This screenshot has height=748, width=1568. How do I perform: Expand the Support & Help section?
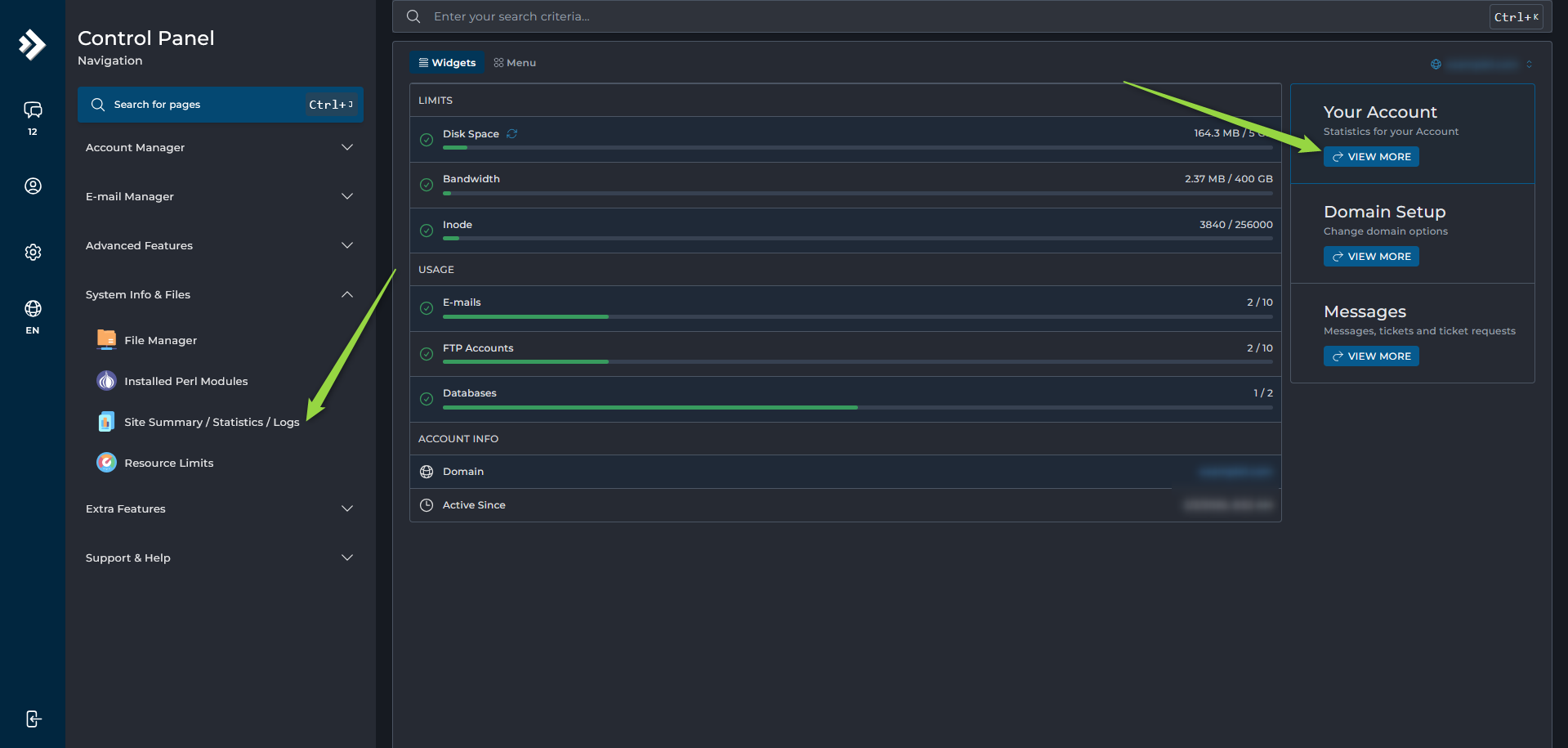(x=221, y=558)
